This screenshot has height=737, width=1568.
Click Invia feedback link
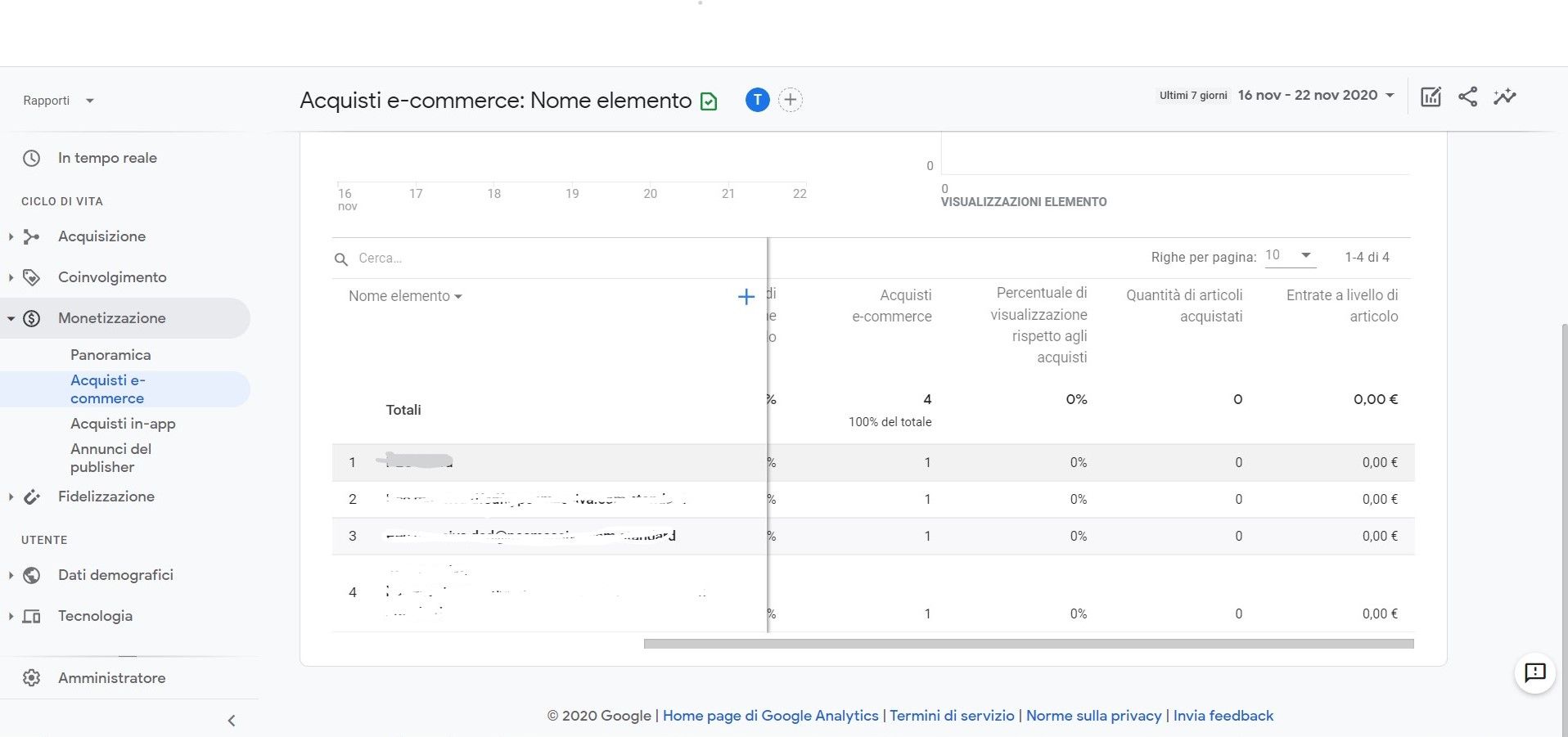click(1223, 716)
